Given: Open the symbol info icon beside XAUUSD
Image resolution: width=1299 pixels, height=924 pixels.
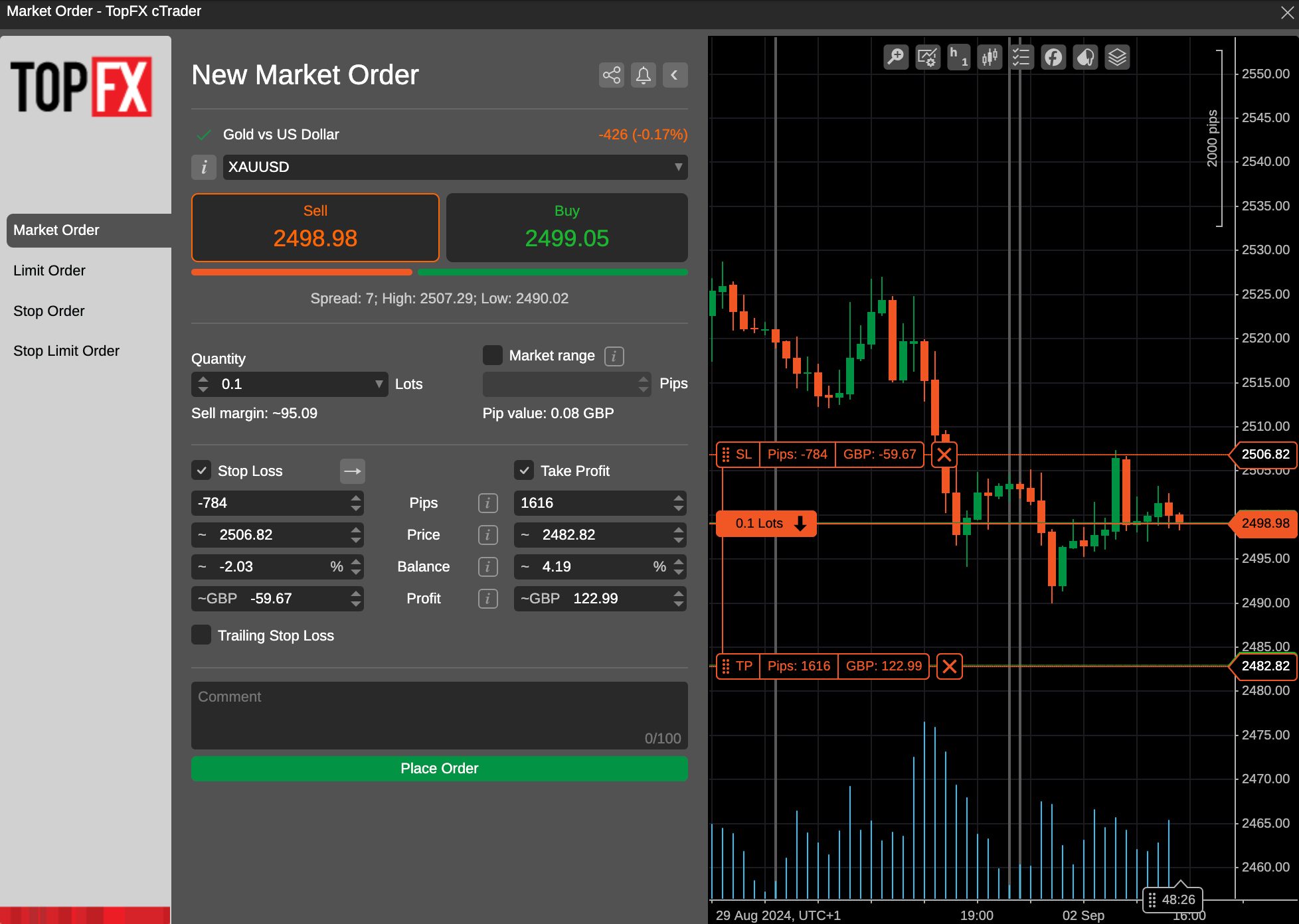Looking at the screenshot, I should (204, 167).
